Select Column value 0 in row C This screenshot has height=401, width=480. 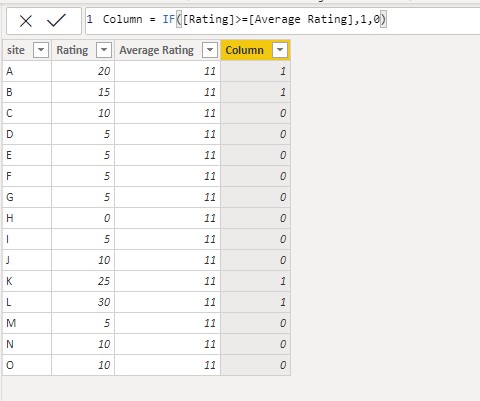(255, 113)
